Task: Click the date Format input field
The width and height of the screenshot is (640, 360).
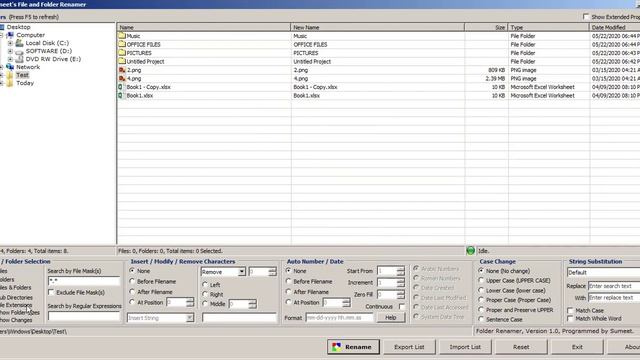Action: tap(339, 318)
